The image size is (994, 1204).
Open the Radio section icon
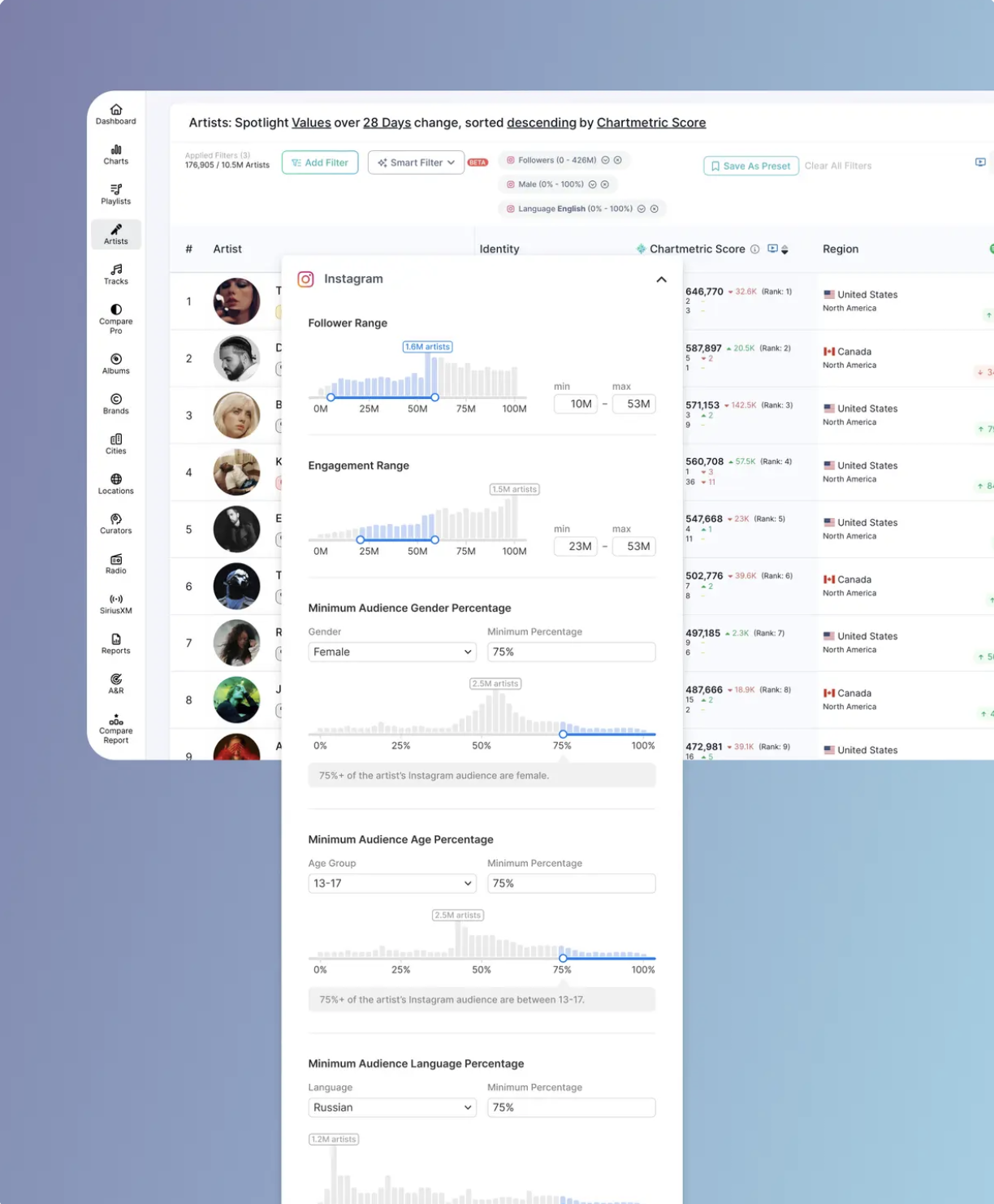pyautogui.click(x=116, y=564)
